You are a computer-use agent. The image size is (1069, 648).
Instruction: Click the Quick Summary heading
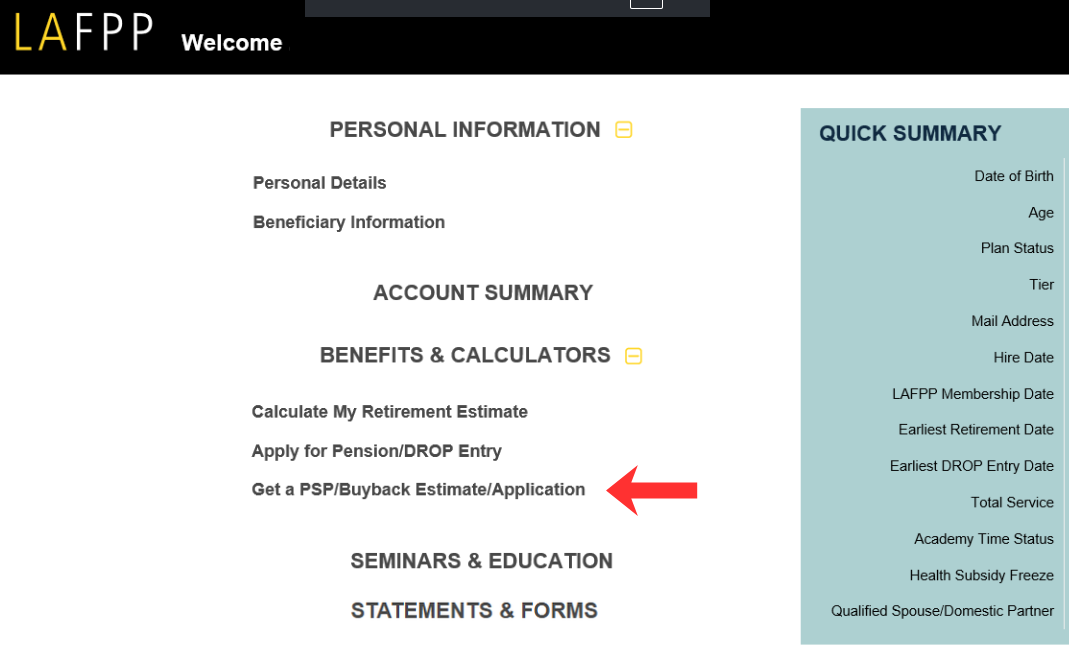point(909,134)
